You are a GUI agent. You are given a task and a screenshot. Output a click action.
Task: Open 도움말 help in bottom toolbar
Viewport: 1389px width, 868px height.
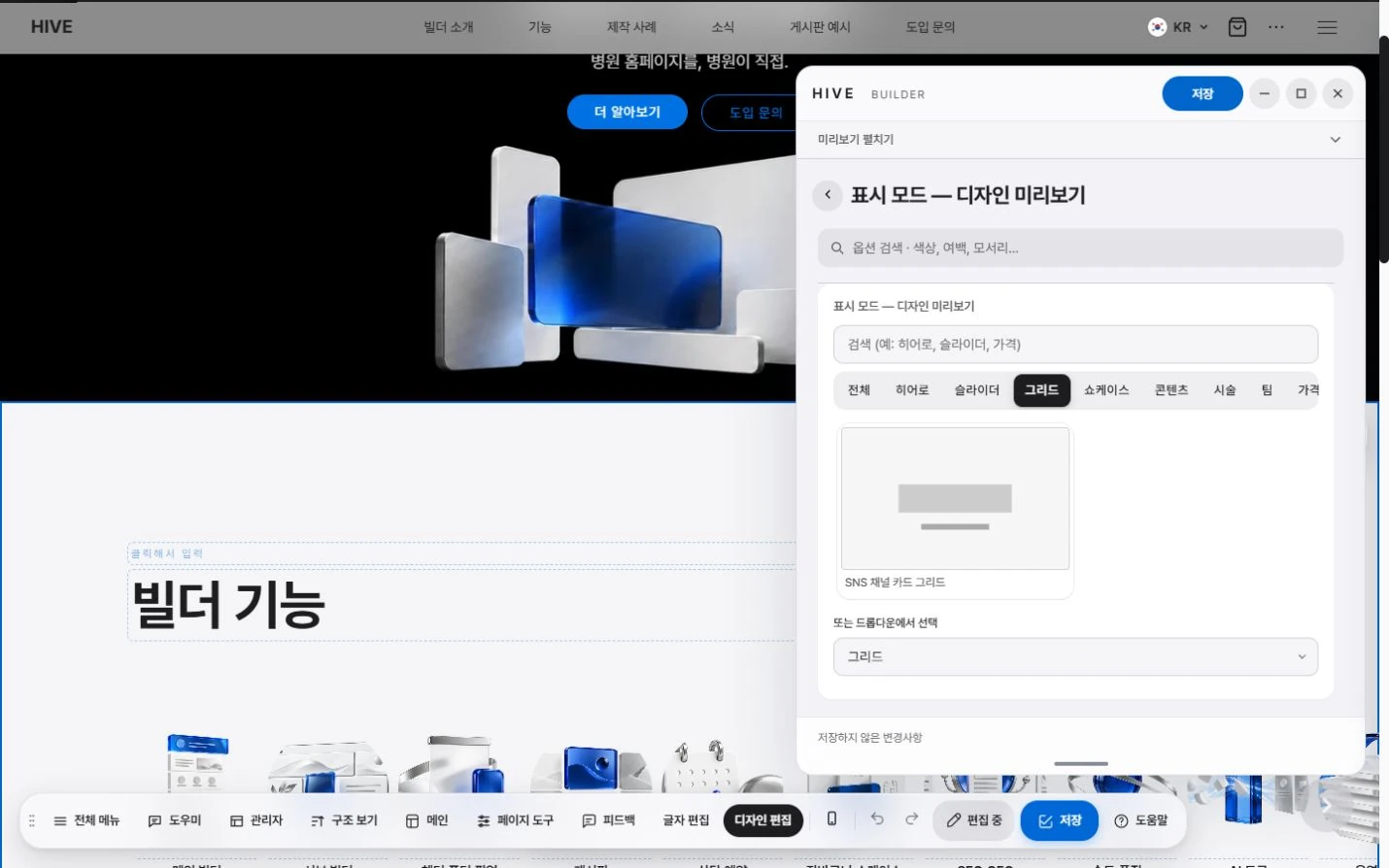pos(1141,820)
